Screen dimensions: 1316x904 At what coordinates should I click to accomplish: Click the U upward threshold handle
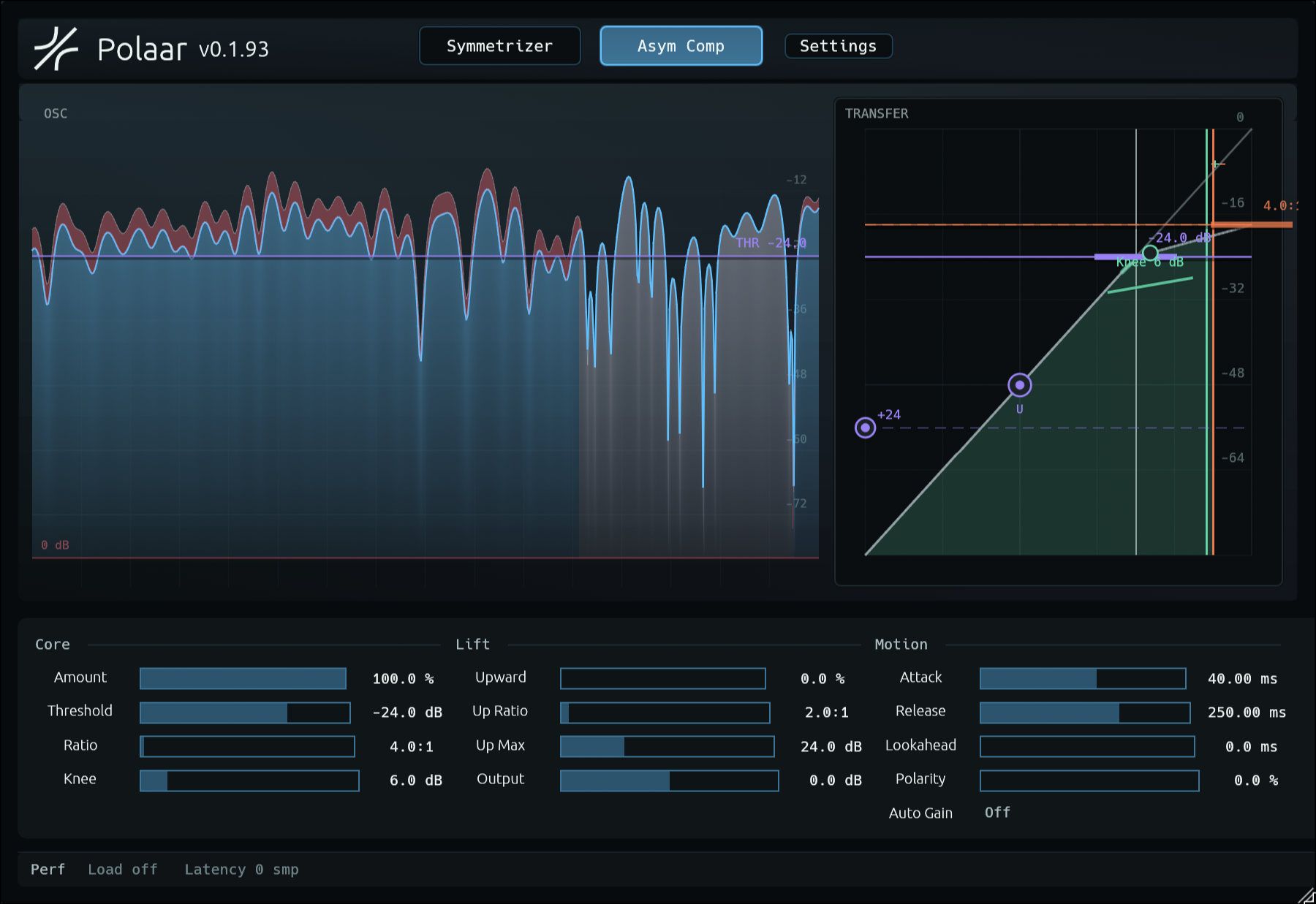tap(1020, 385)
